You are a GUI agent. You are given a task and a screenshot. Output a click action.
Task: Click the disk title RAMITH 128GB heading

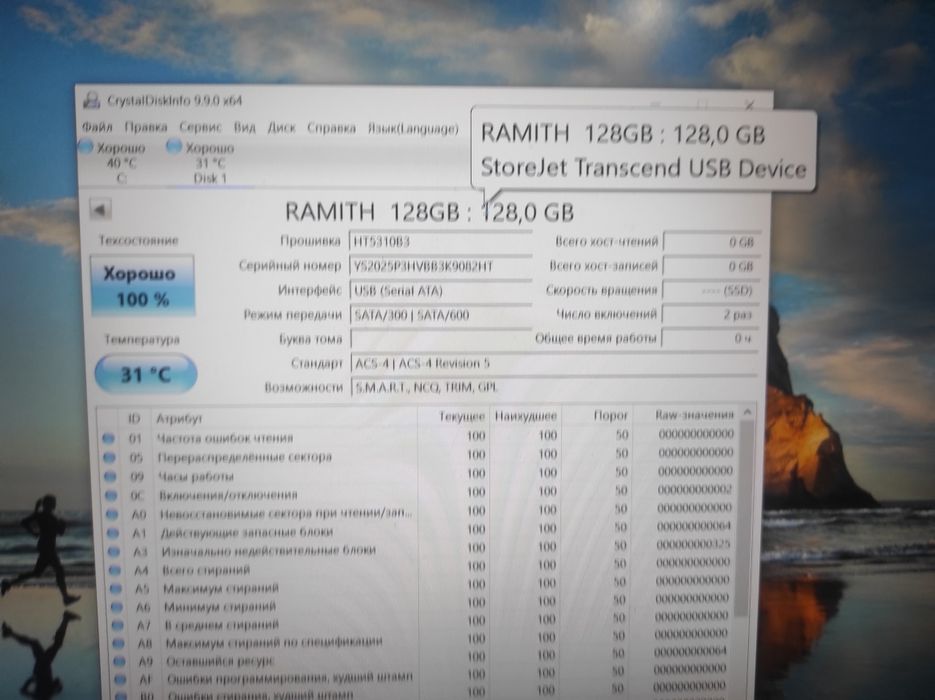point(429,212)
